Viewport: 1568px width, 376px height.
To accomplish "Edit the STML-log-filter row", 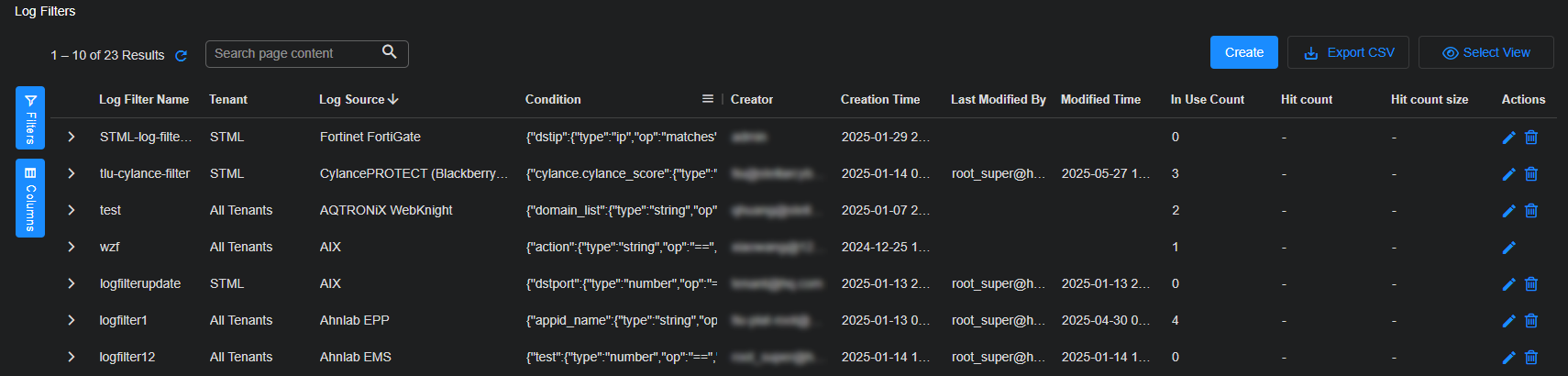I will (x=1508, y=138).
